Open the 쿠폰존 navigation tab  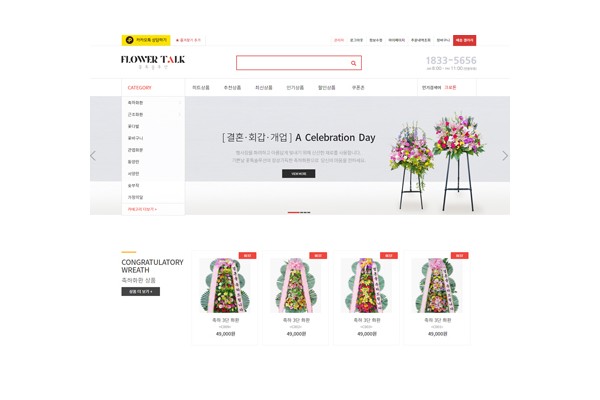pyautogui.click(x=358, y=88)
